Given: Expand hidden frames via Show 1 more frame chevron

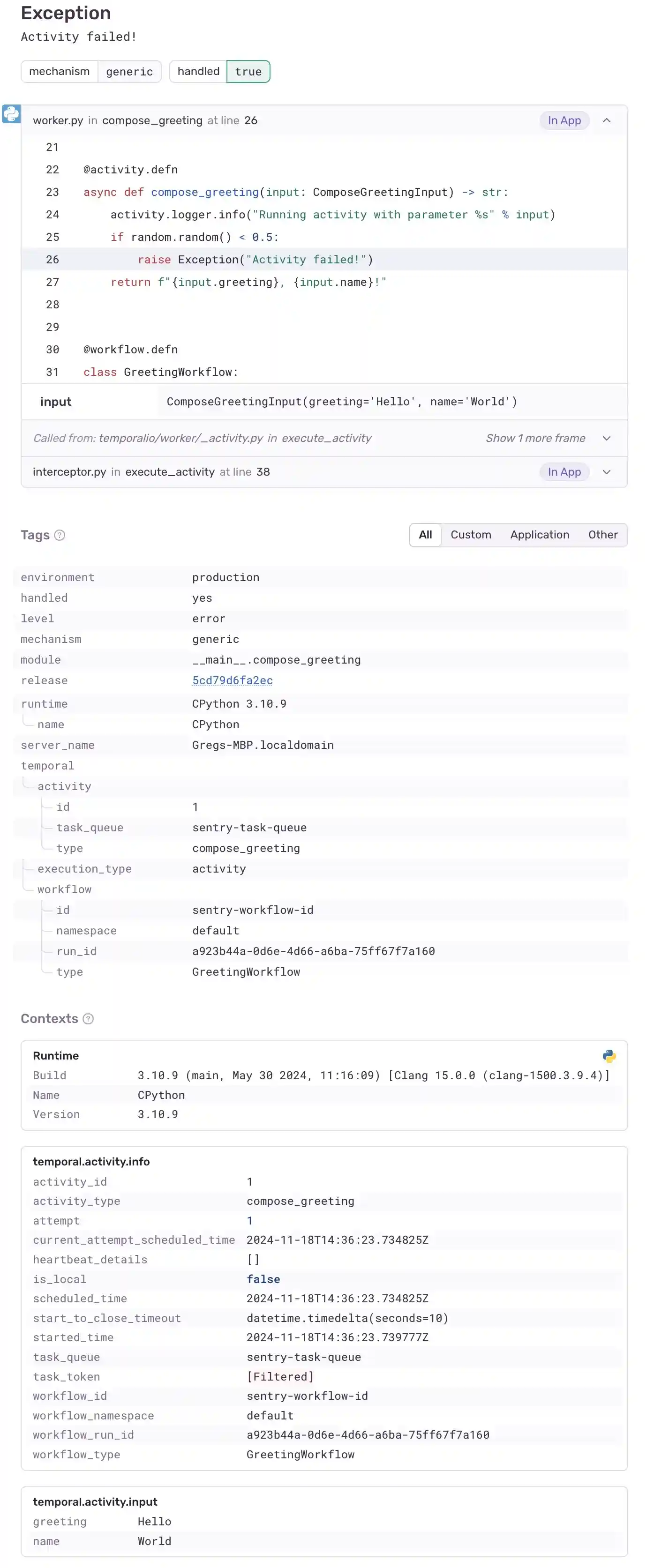Looking at the screenshot, I should point(607,438).
